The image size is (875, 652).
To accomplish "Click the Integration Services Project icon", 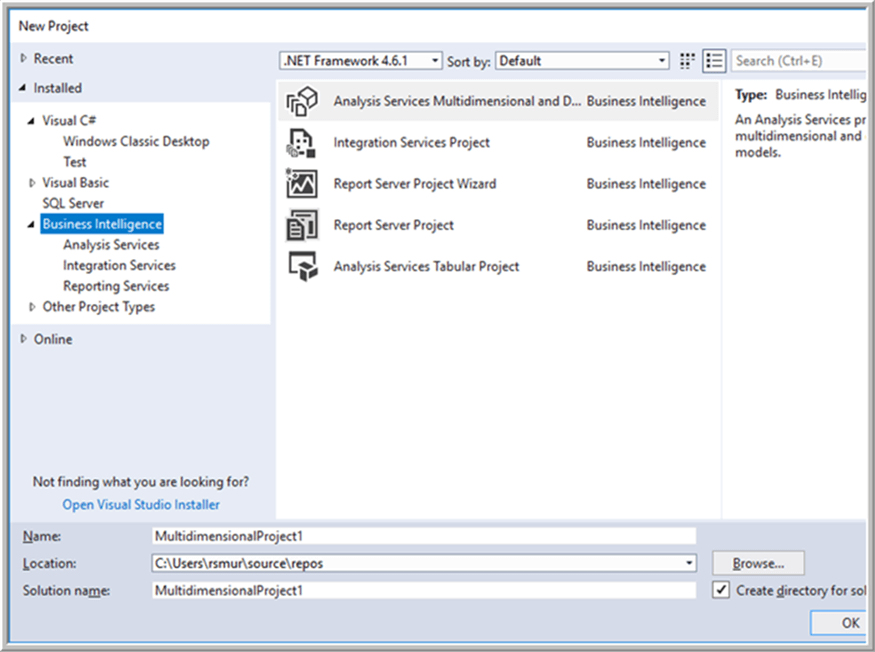I will 302,142.
